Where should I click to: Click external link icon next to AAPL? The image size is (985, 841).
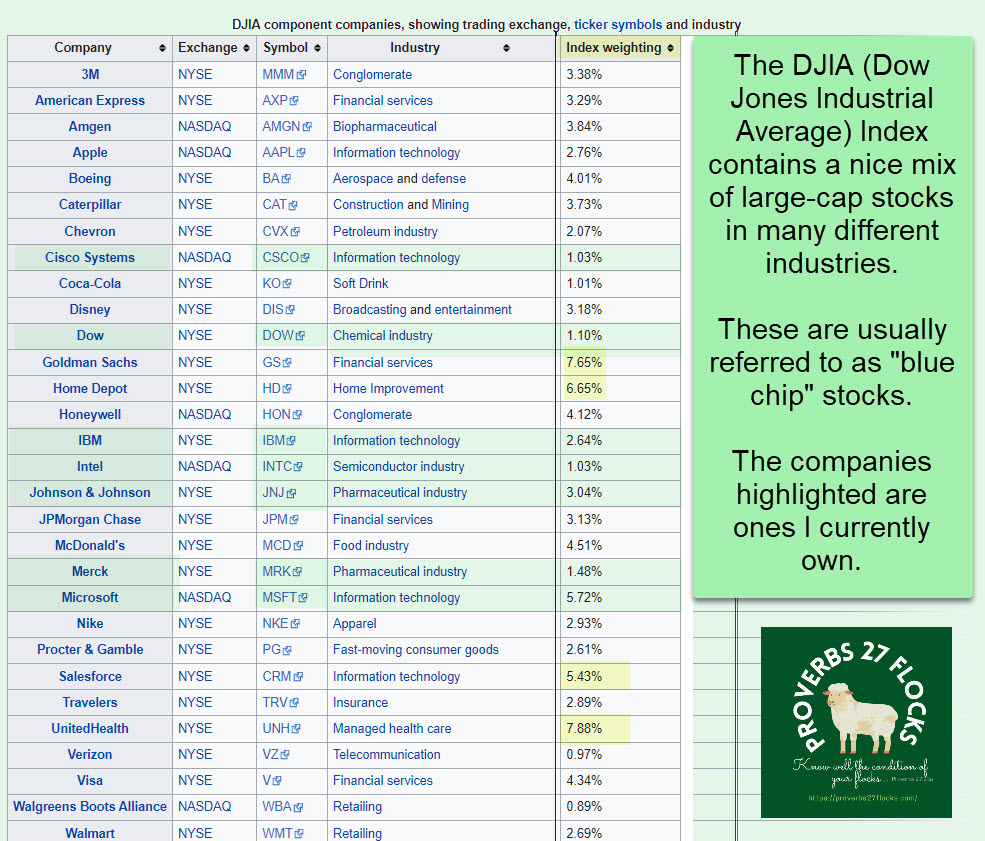click(301, 153)
